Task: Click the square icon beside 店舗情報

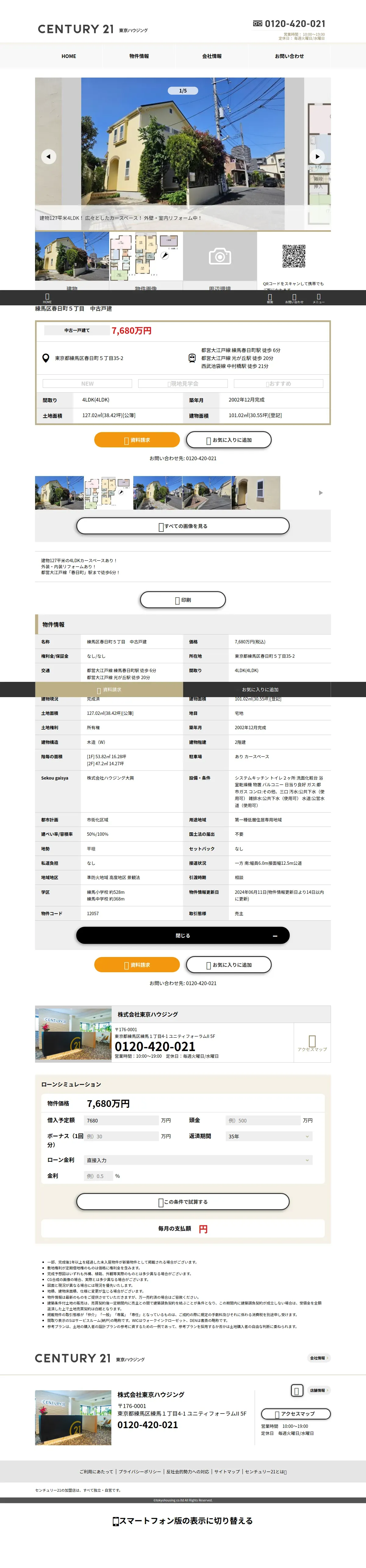Action: 297,1390
